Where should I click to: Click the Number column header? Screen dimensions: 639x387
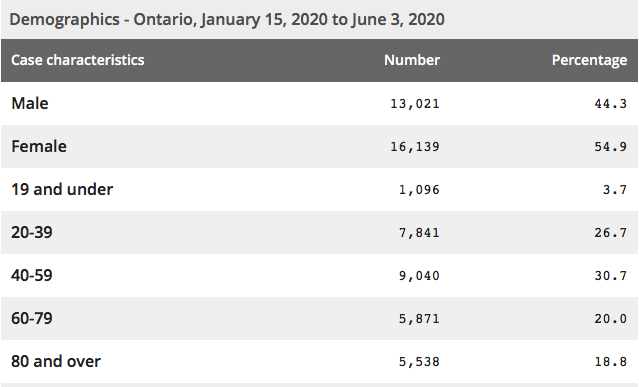(412, 60)
